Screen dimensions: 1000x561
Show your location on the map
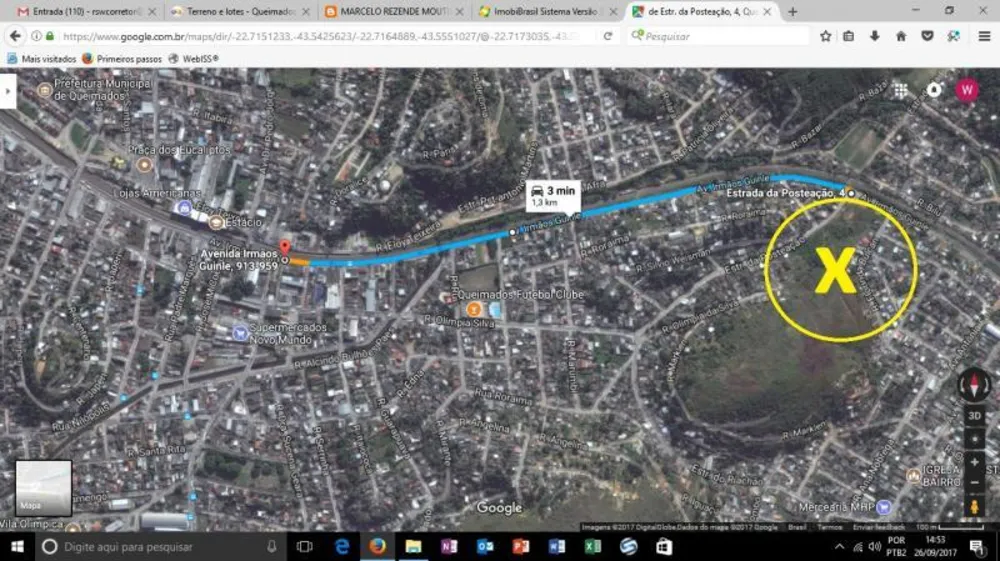click(974, 439)
